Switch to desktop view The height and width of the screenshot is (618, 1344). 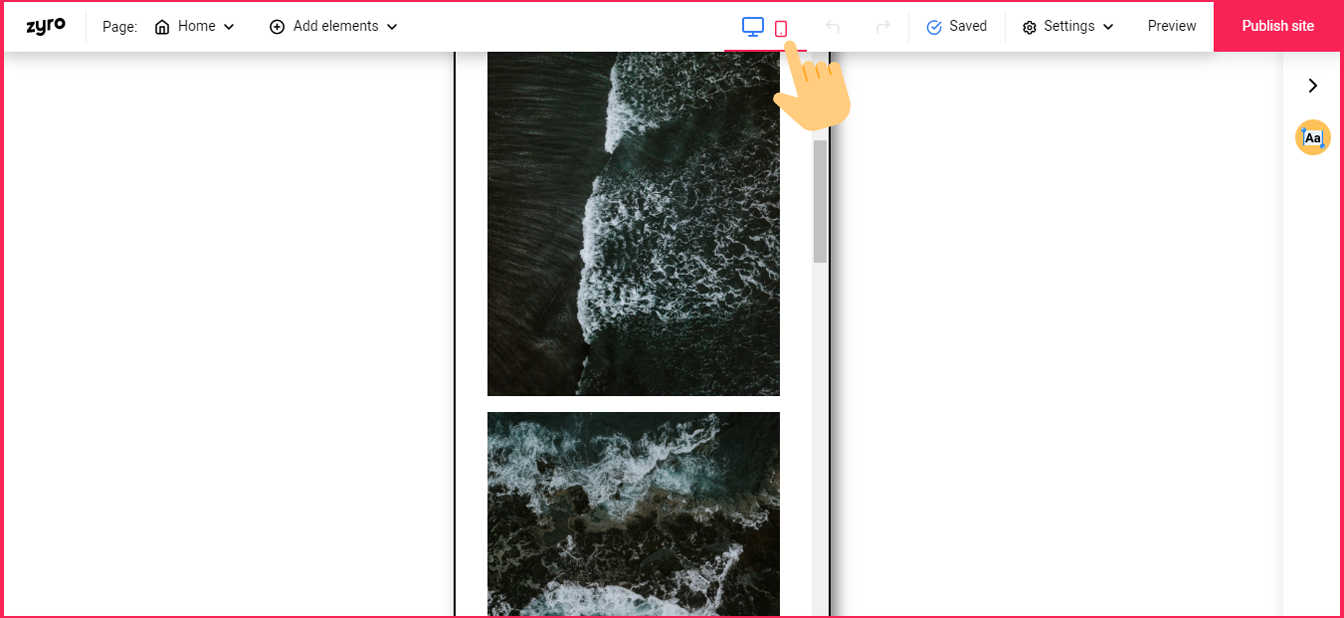click(753, 27)
